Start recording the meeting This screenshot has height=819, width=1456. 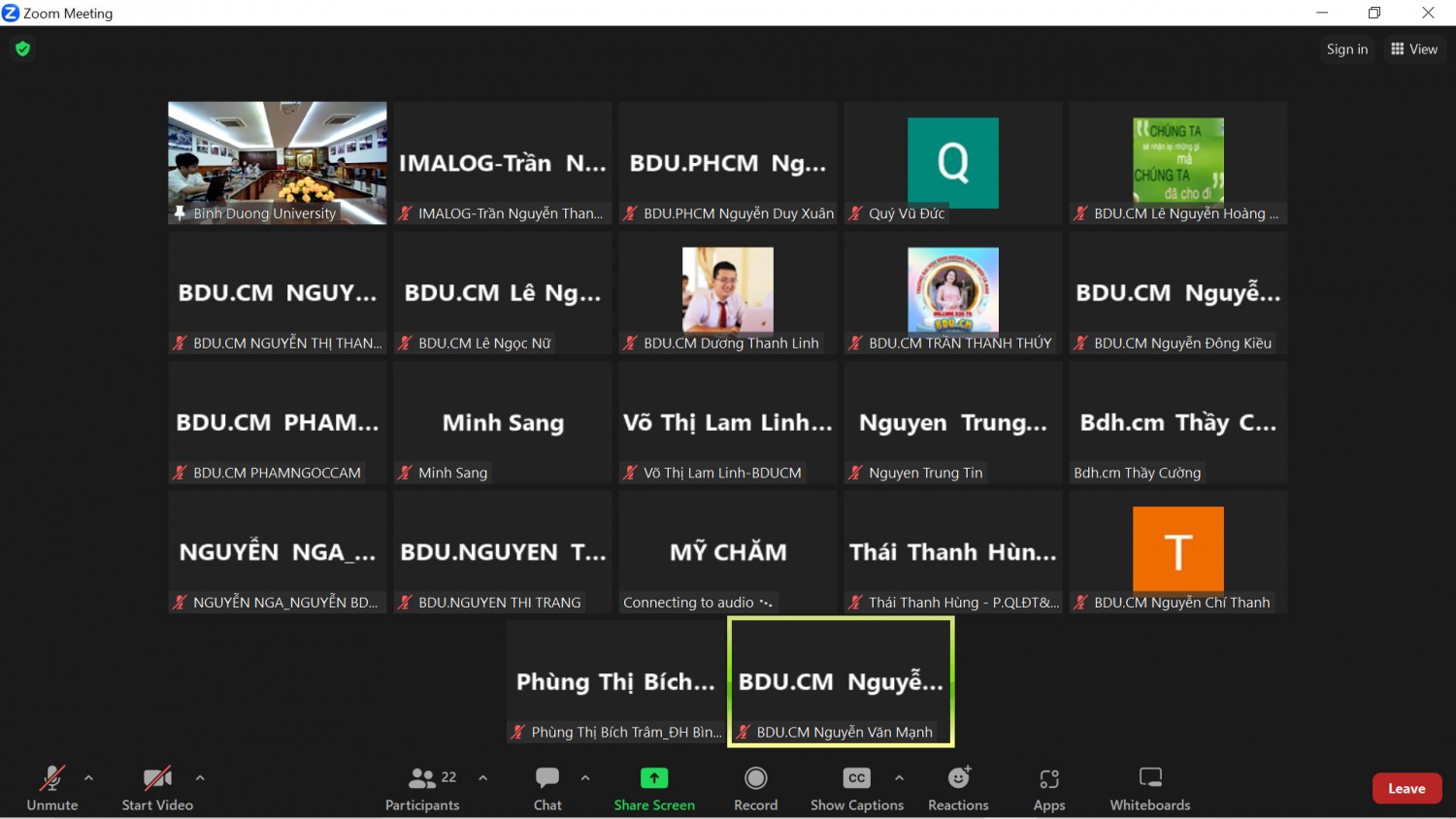coord(755,788)
